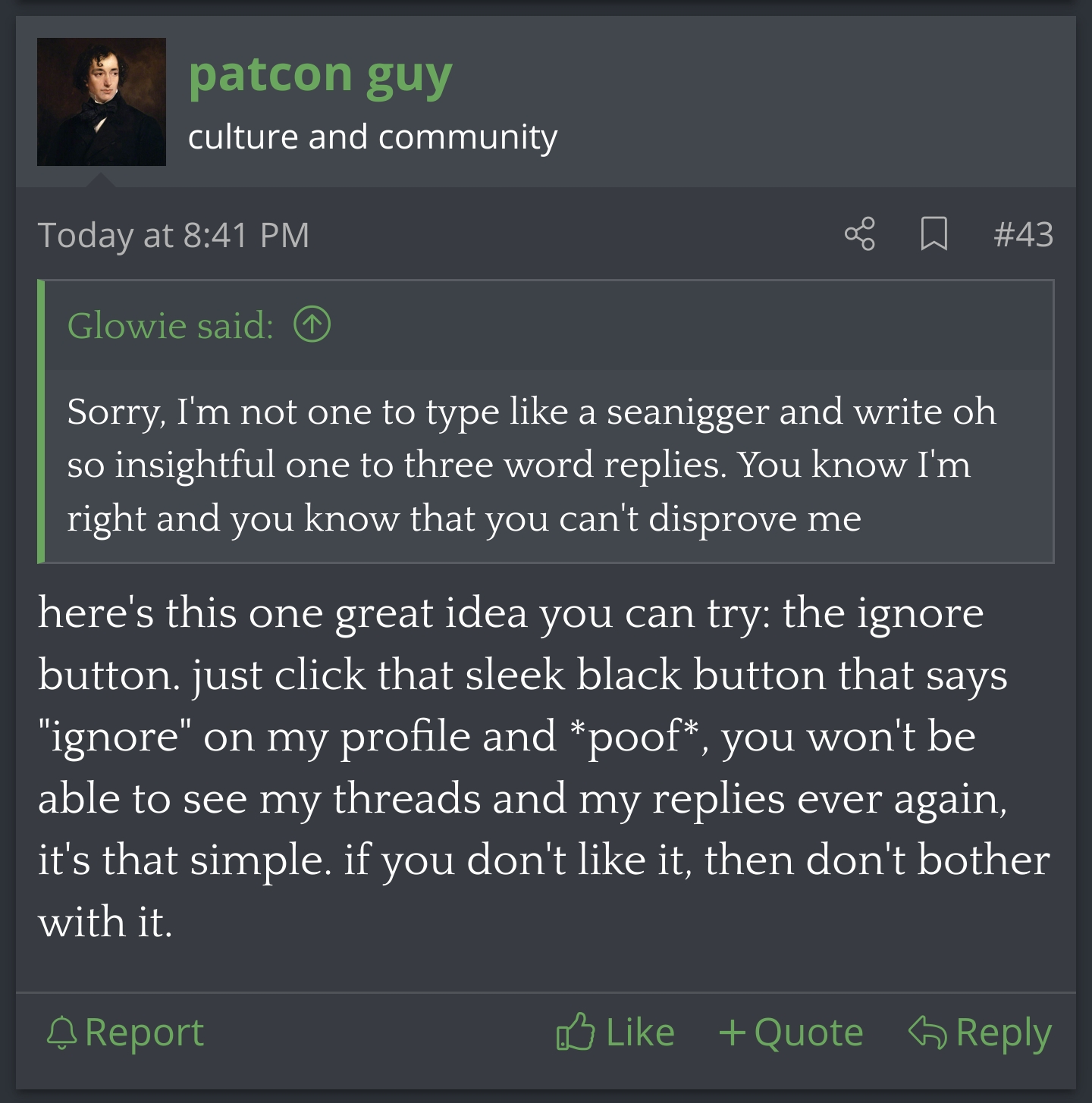Open the "patcon guy" username profile link
Viewport: 1092px width, 1103px height.
click(x=319, y=76)
